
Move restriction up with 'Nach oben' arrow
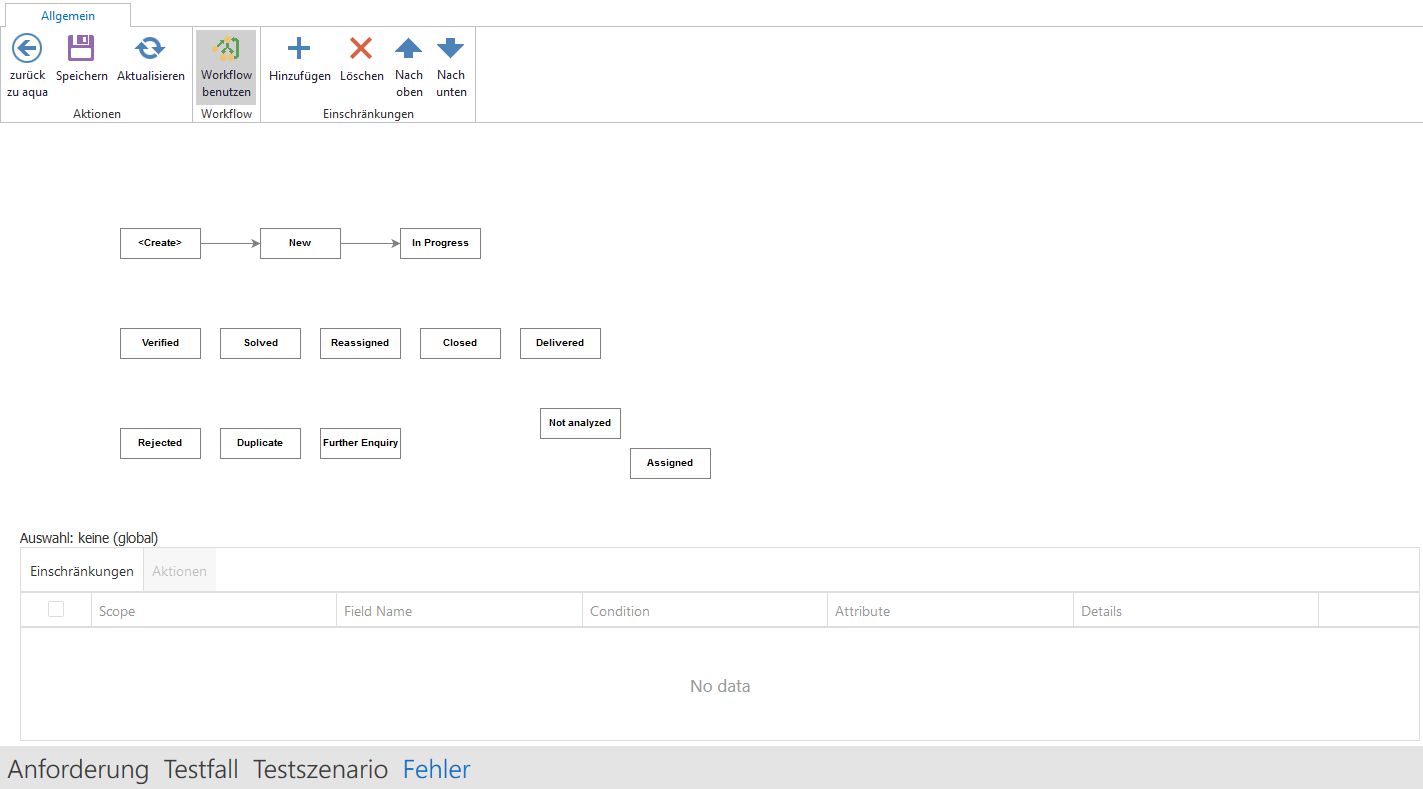coord(408,49)
